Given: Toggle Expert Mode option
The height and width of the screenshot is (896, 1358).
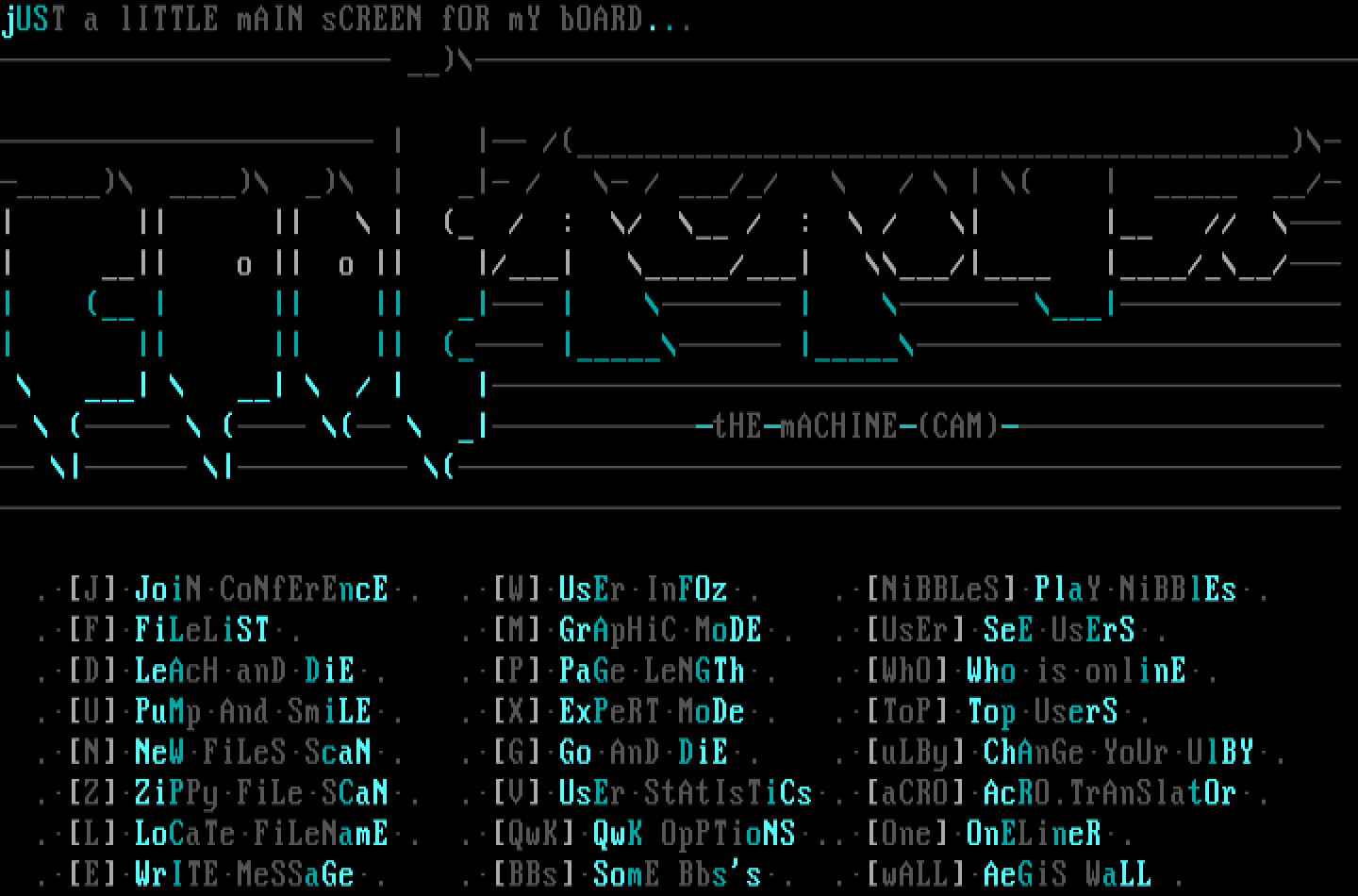Looking at the screenshot, I should [x=651, y=711].
